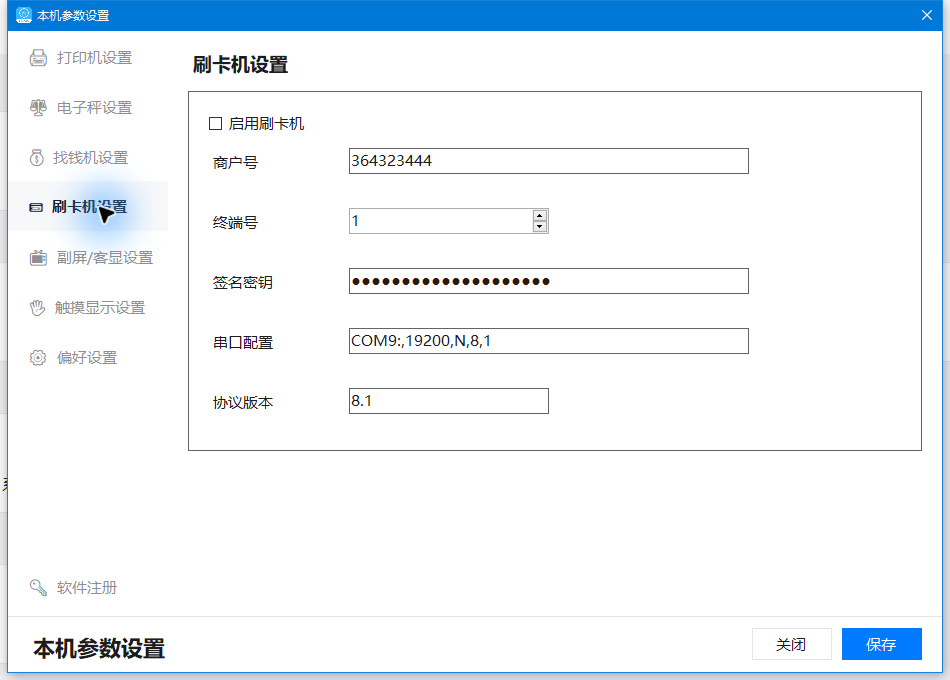Viewport: 950px width, 680px height.
Task: Click the 协议版本 label text
Action: [242, 402]
